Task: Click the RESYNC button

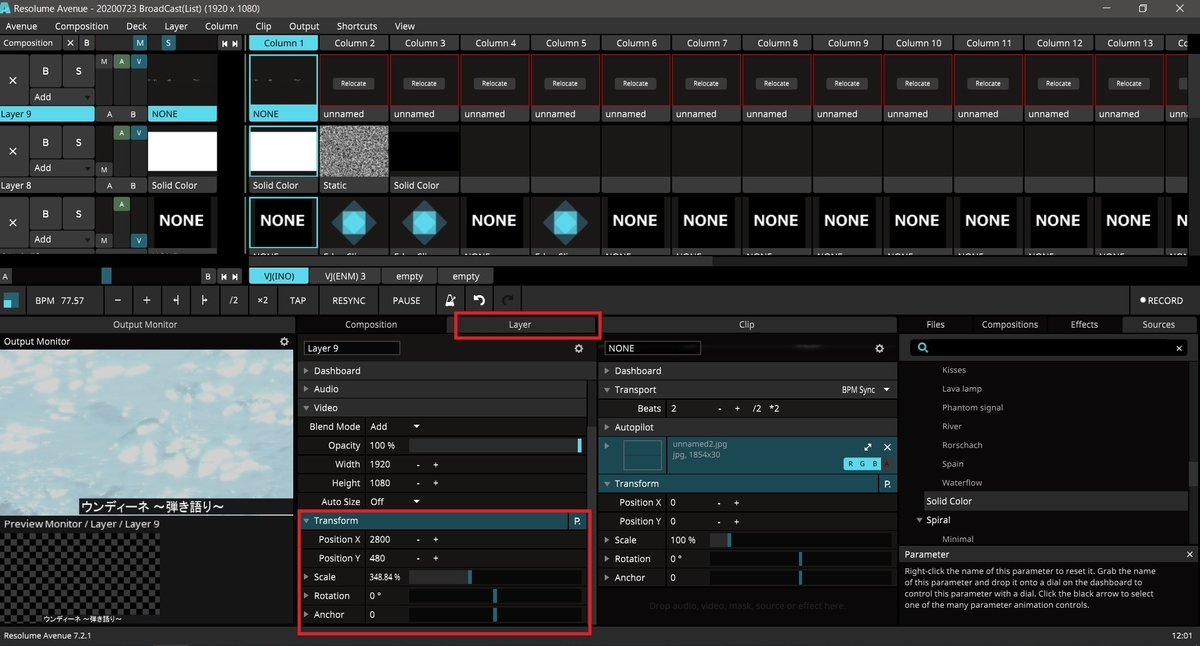Action: 349,300
